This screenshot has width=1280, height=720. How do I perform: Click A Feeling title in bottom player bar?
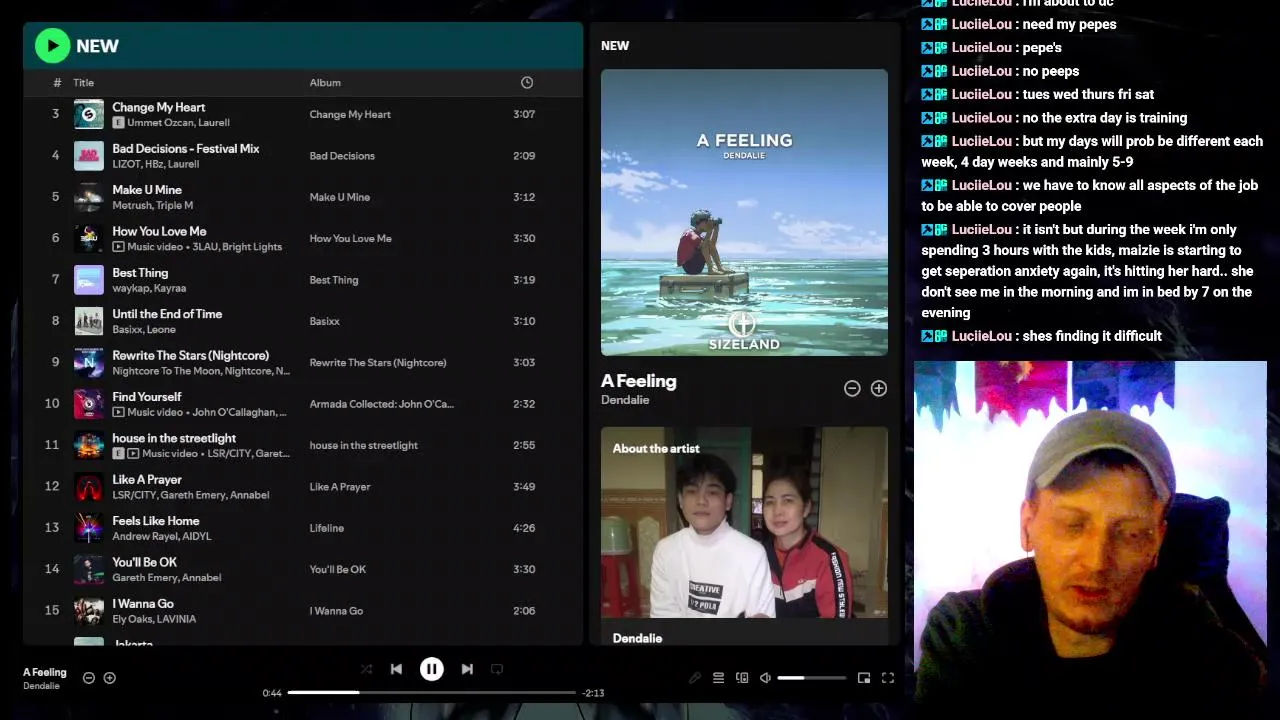coord(45,672)
